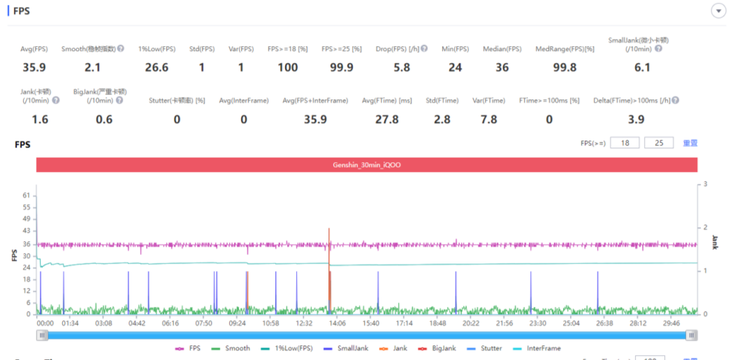
Task: Click the Avg(FPS+InterFrame) value 35.9
Action: pos(315,120)
